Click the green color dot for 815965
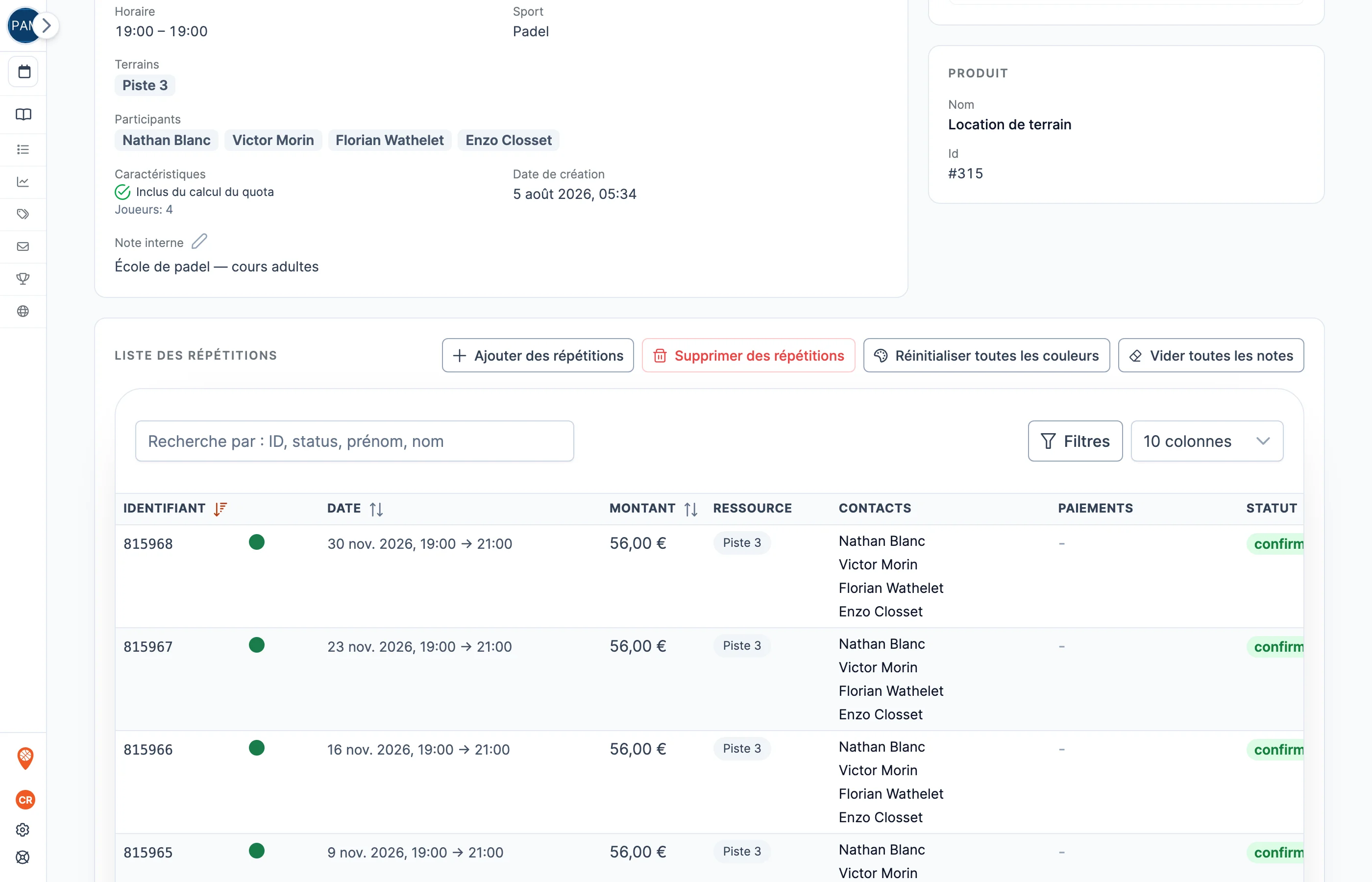 257,851
